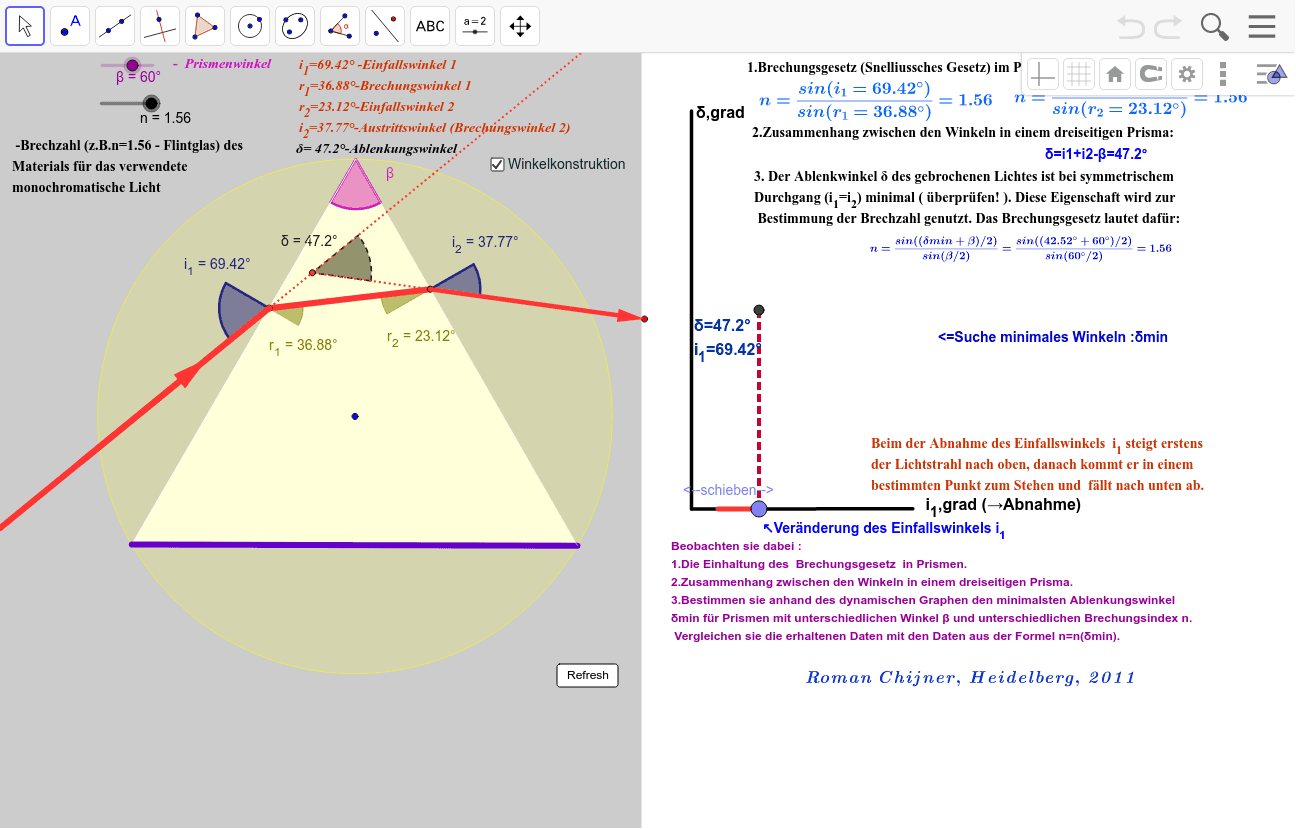
Task: Toggle axes display in style bar
Action: [x=1042, y=74]
